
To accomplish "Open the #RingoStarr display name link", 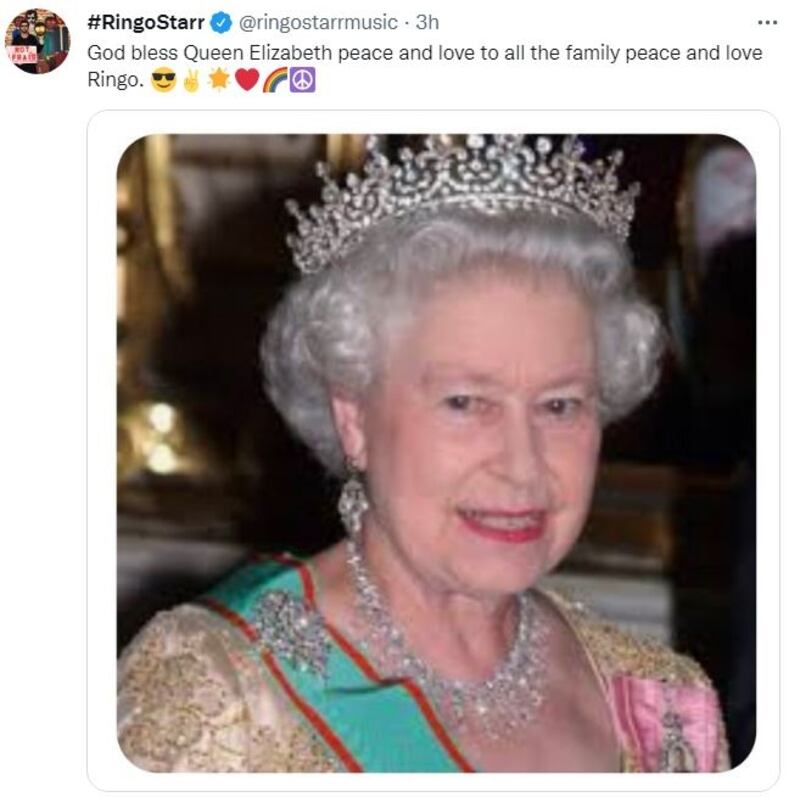I will coord(146,22).
